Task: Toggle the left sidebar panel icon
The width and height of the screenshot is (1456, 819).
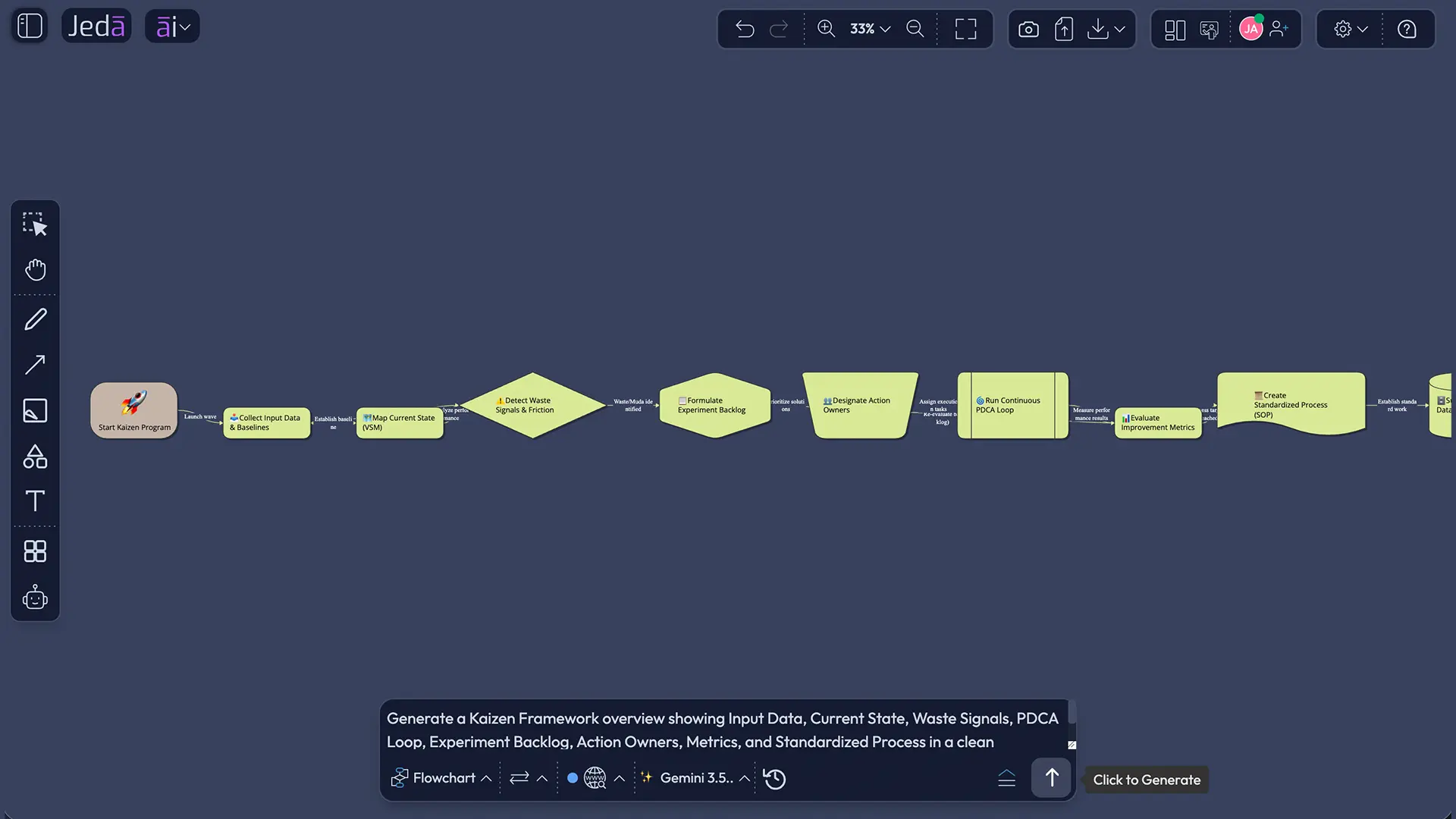Action: coord(30,27)
